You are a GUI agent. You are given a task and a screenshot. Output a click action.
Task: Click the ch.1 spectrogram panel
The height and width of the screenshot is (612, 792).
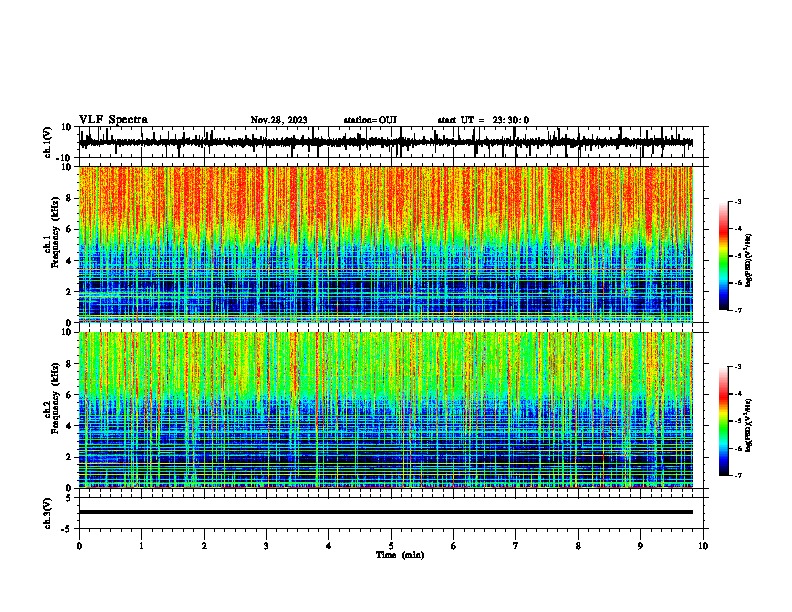pyautogui.click(x=386, y=244)
